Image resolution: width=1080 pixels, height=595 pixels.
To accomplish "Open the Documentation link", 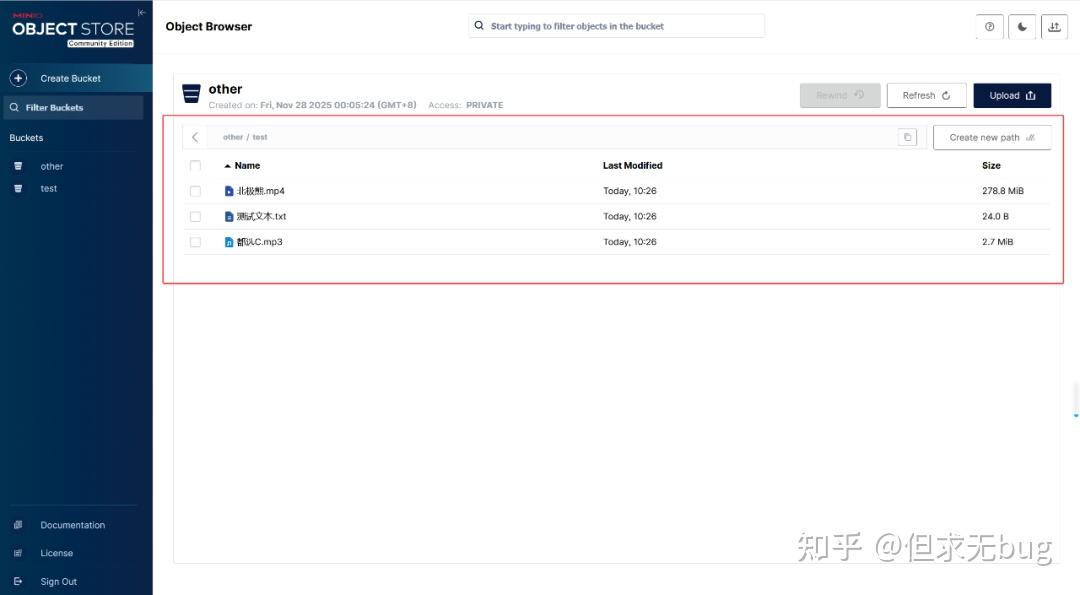I will point(72,525).
